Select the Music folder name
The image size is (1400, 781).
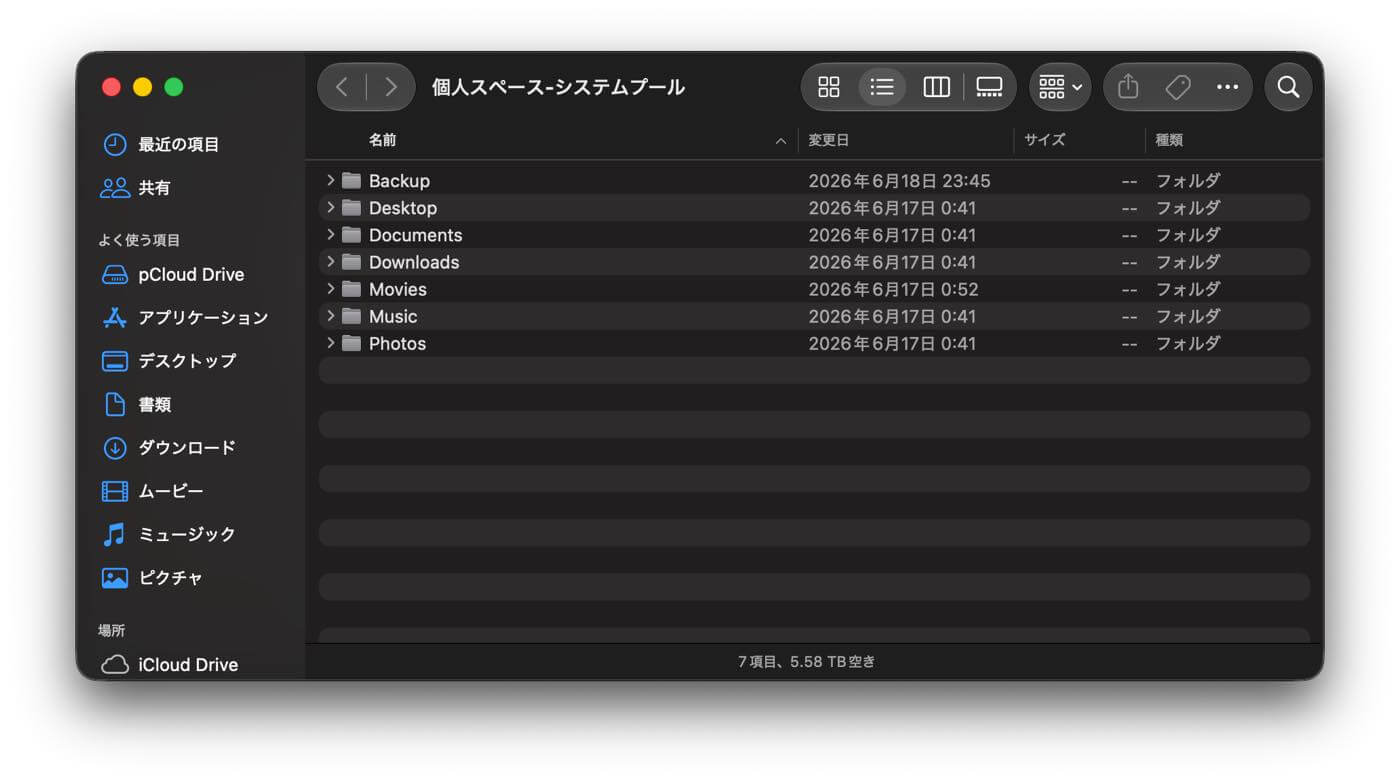(x=393, y=316)
